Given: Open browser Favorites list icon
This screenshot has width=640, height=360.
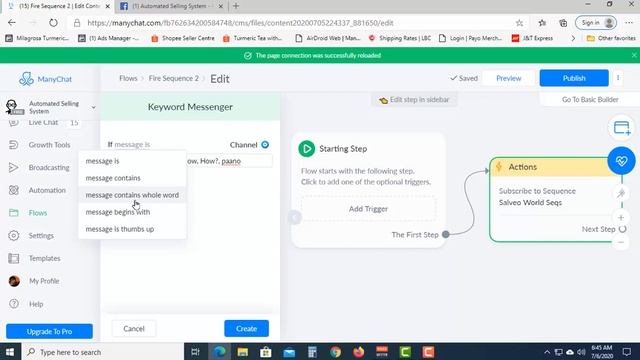Looking at the screenshot, I should tap(542, 23).
